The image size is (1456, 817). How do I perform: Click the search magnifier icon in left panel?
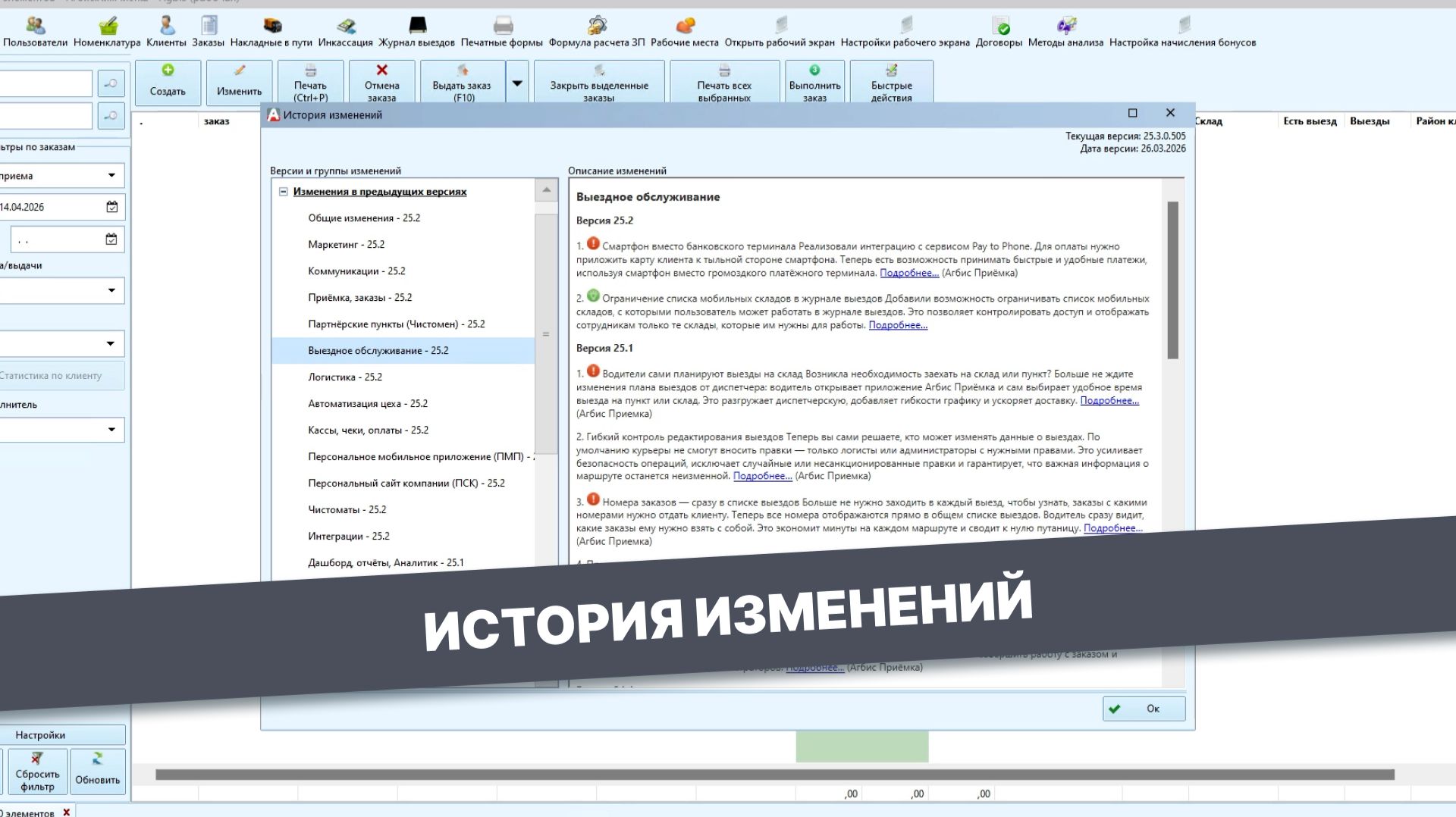[111, 83]
